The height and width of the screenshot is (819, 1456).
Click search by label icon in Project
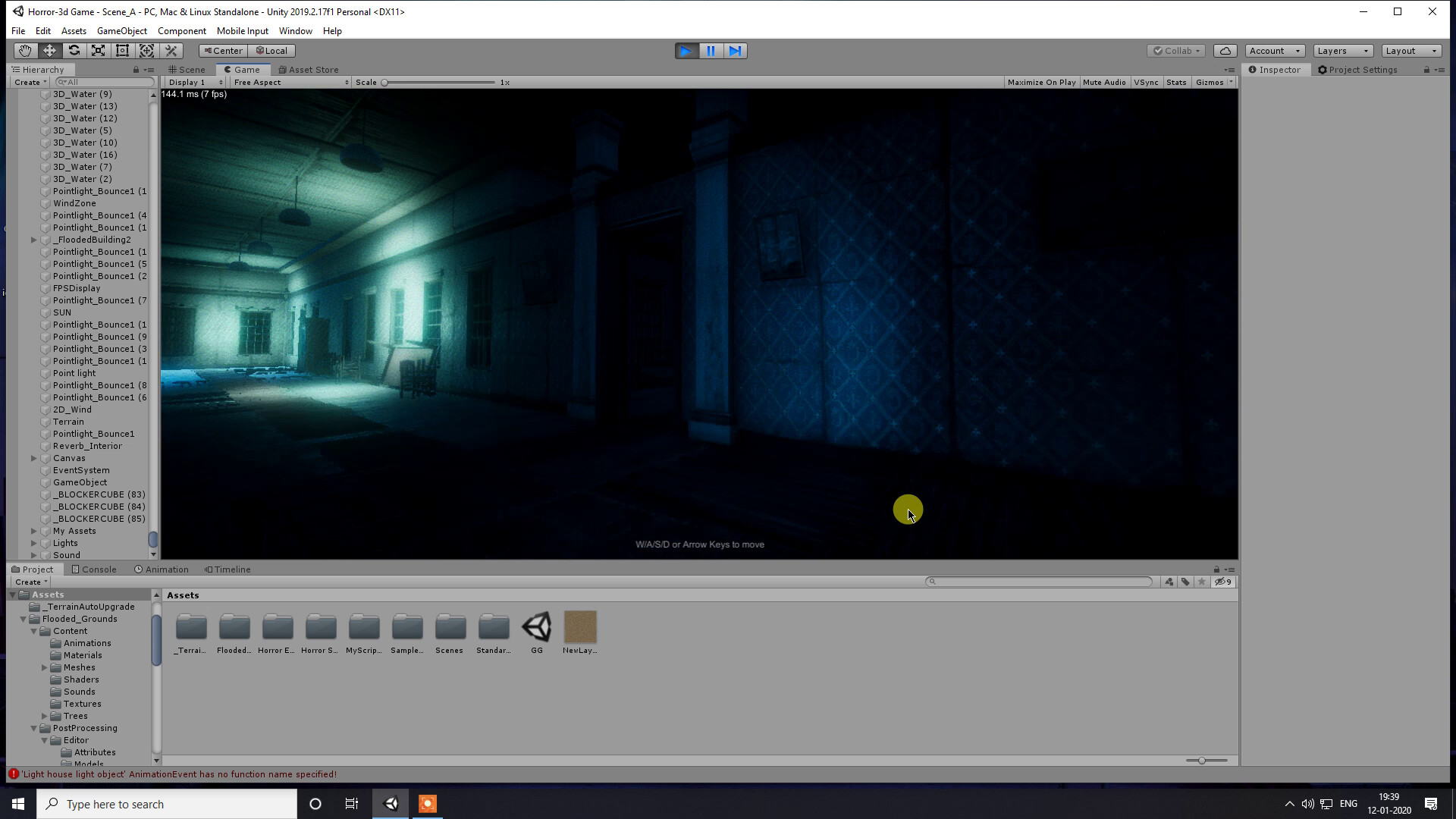[1185, 582]
